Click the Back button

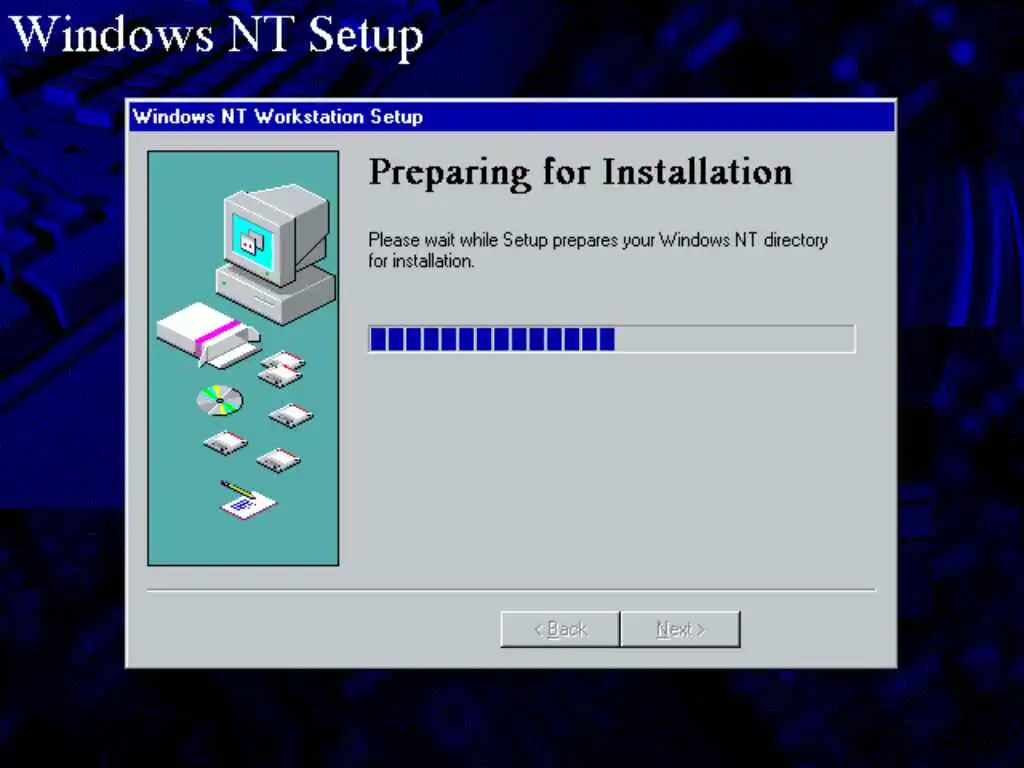560,629
